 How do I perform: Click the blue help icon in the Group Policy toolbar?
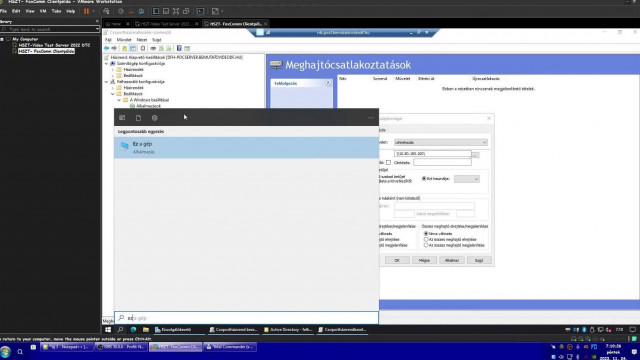(x=179, y=48)
